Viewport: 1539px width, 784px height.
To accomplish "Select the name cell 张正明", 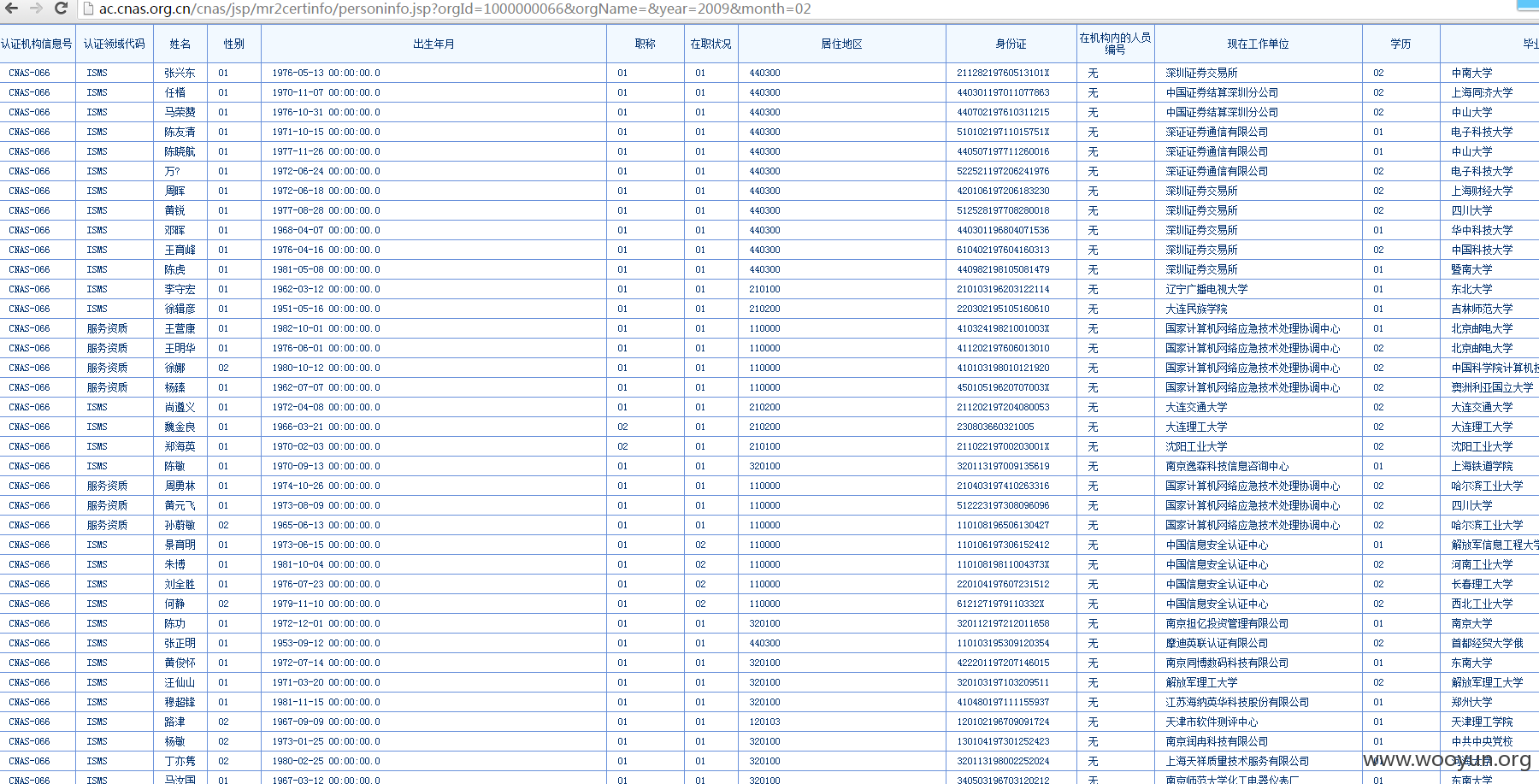I will 180,643.
